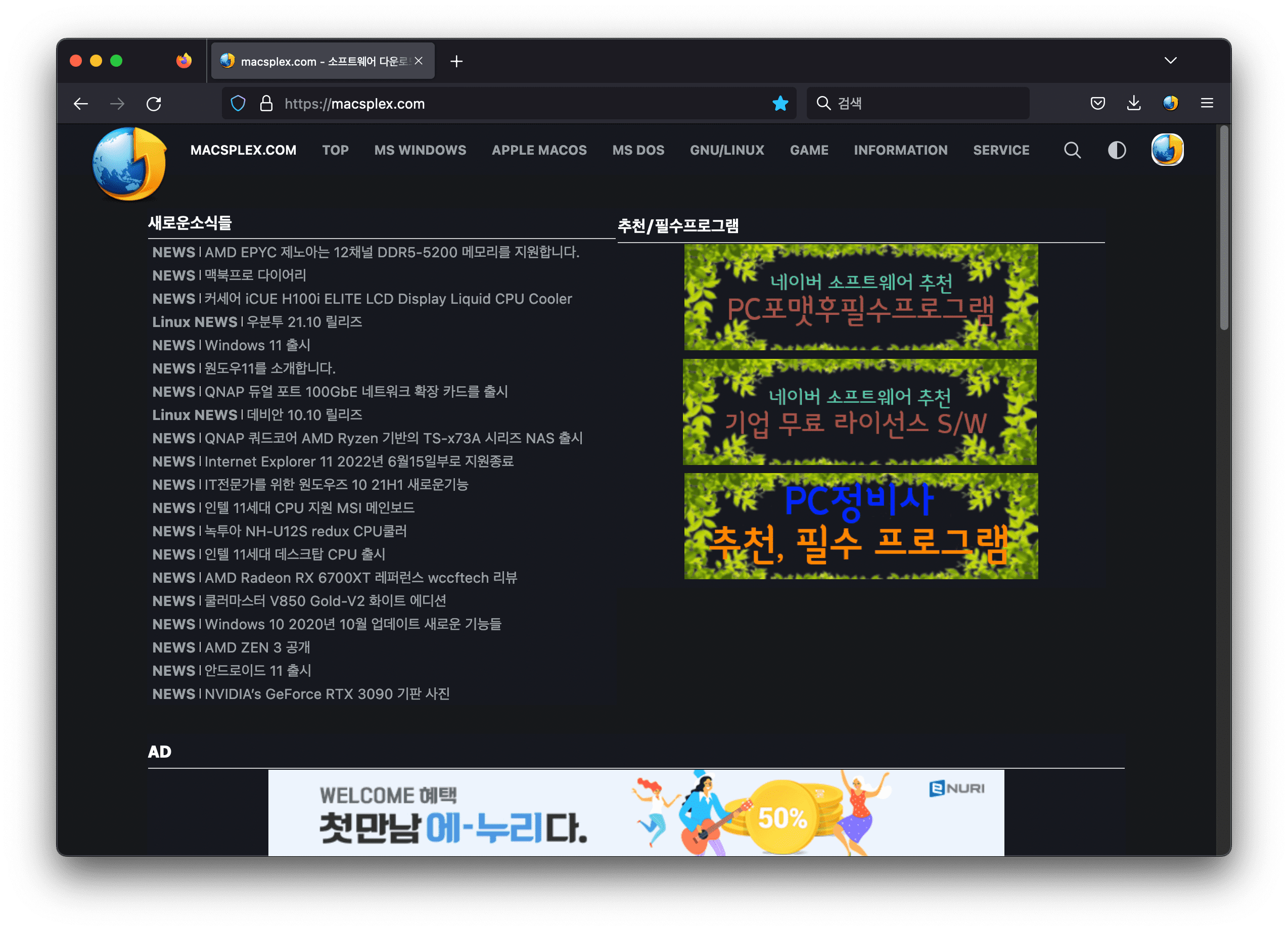Open the MS DOS menu
This screenshot has height=931, width=1288.
click(x=638, y=151)
